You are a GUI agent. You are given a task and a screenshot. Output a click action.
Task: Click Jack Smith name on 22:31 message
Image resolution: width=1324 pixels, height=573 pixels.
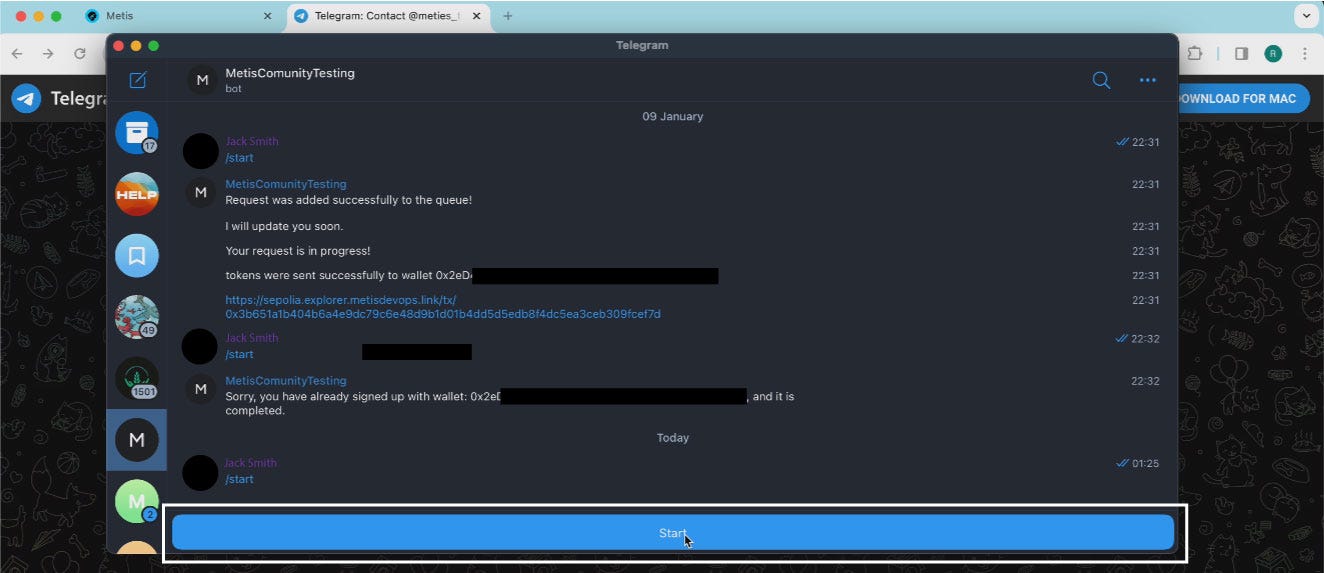click(252, 141)
